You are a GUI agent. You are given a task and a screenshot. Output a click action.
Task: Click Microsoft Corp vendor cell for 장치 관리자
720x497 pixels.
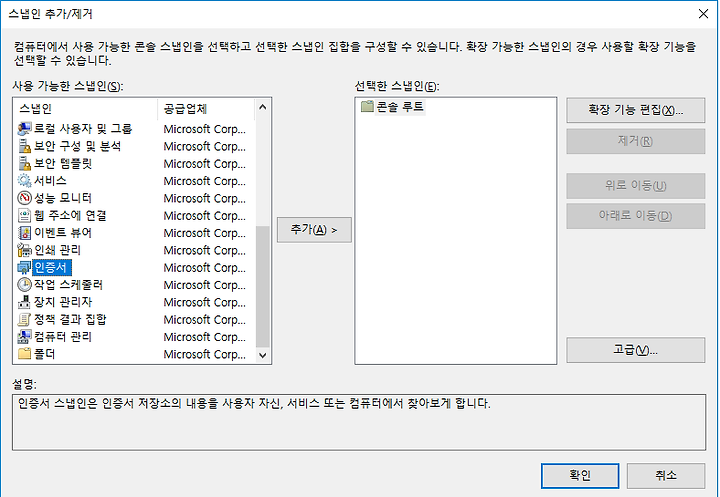click(x=205, y=302)
